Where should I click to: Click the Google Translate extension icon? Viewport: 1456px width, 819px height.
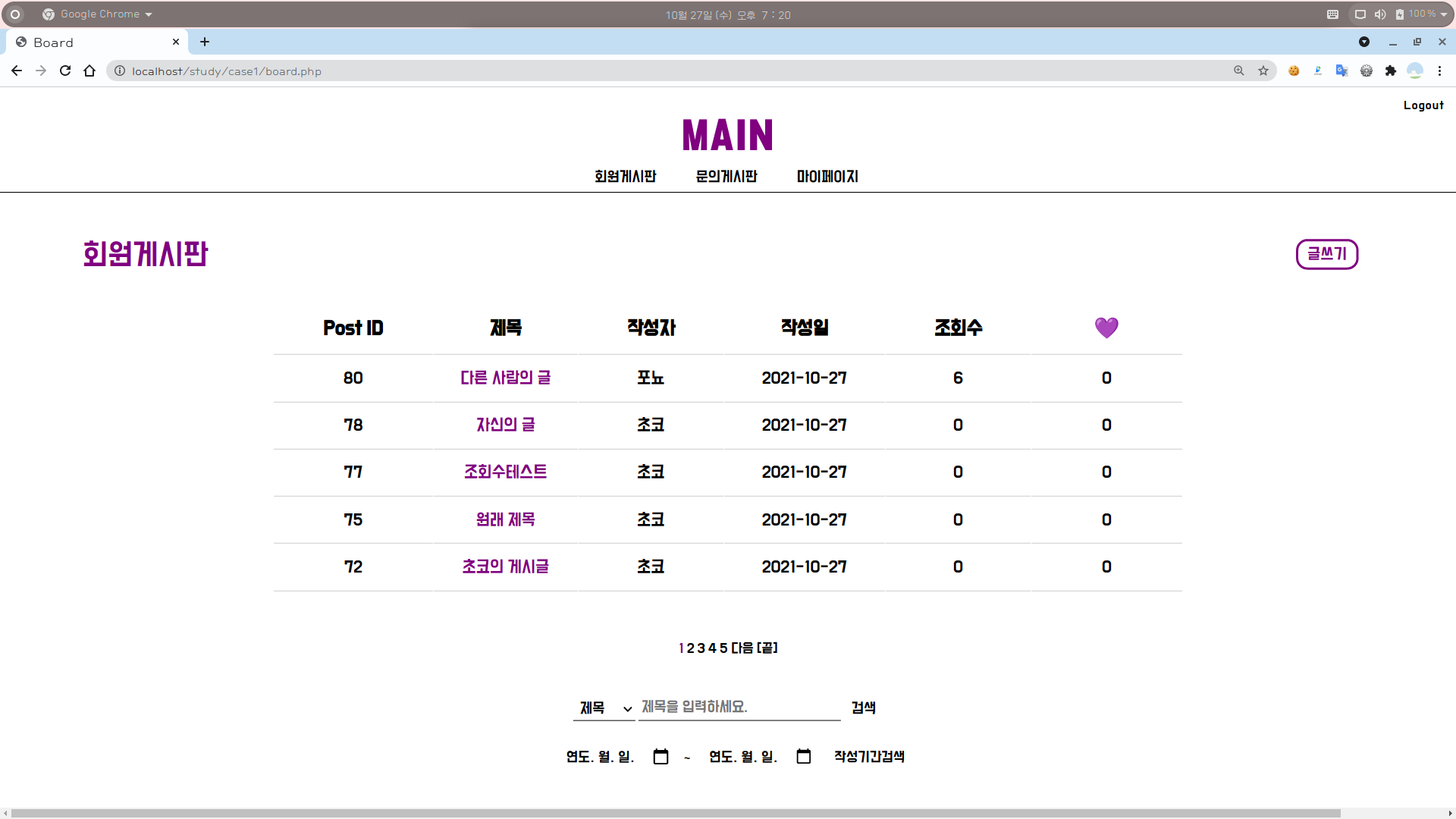[x=1341, y=71]
